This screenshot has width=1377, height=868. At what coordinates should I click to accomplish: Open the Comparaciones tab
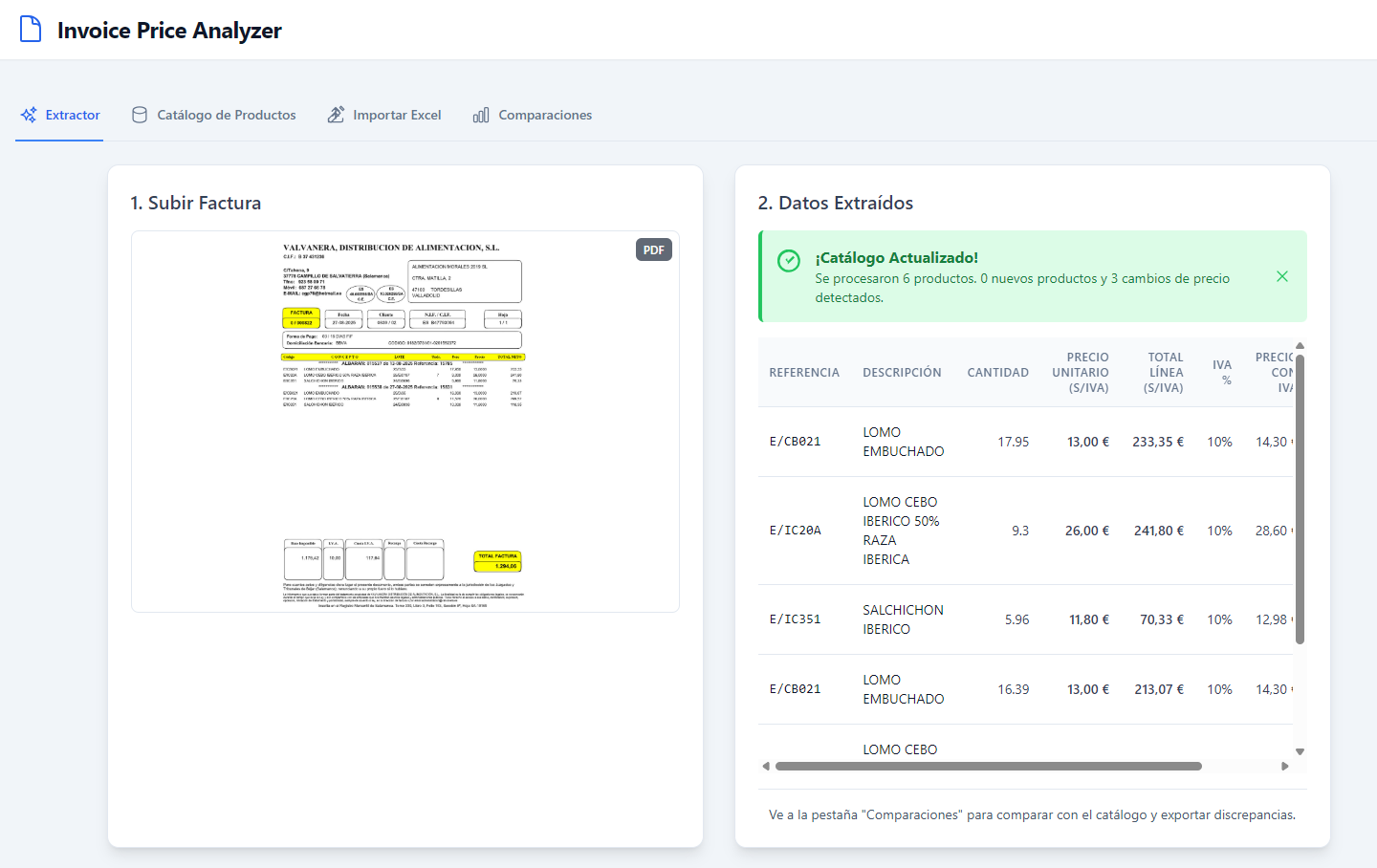click(533, 115)
